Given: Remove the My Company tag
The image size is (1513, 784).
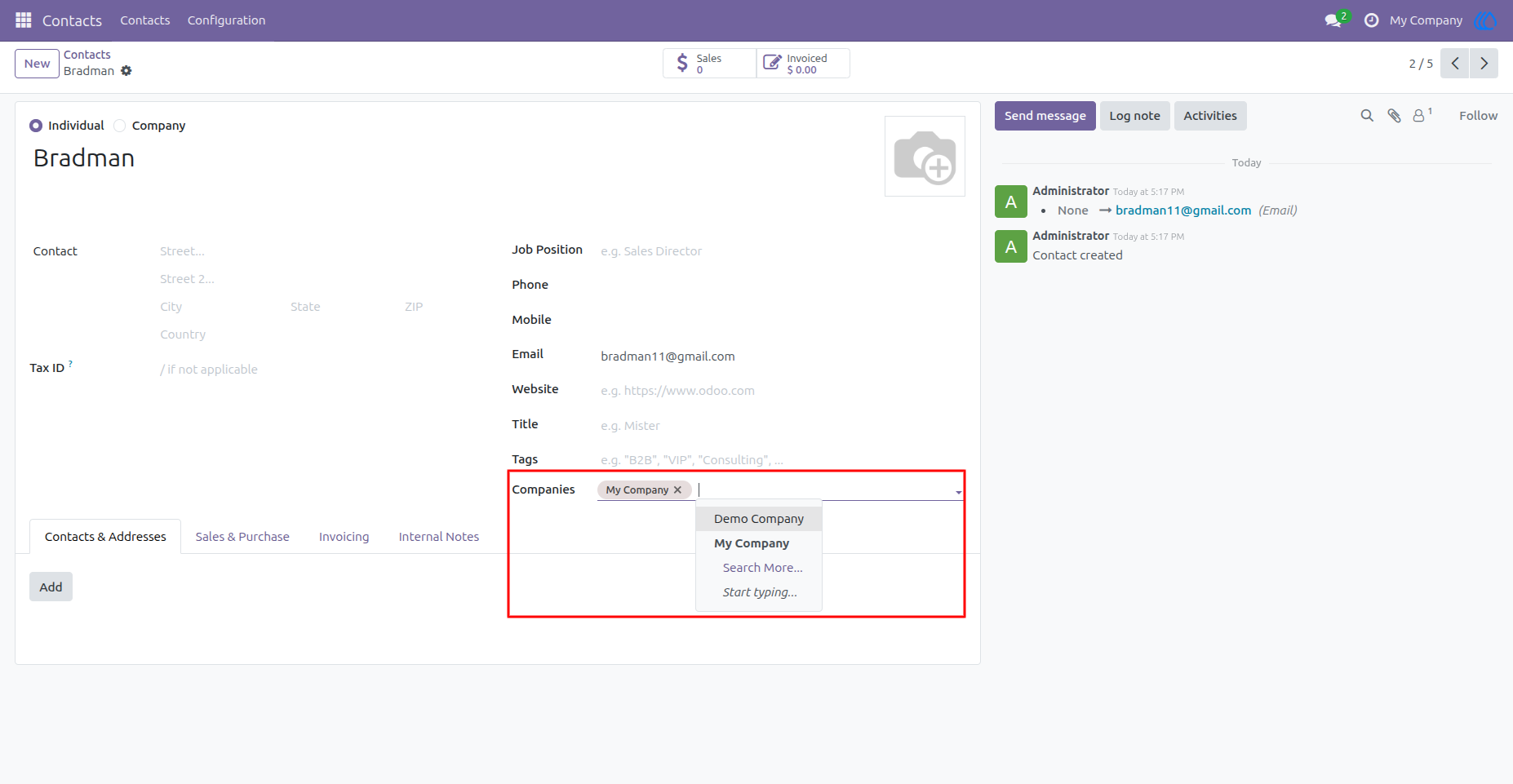Looking at the screenshot, I should 677,490.
